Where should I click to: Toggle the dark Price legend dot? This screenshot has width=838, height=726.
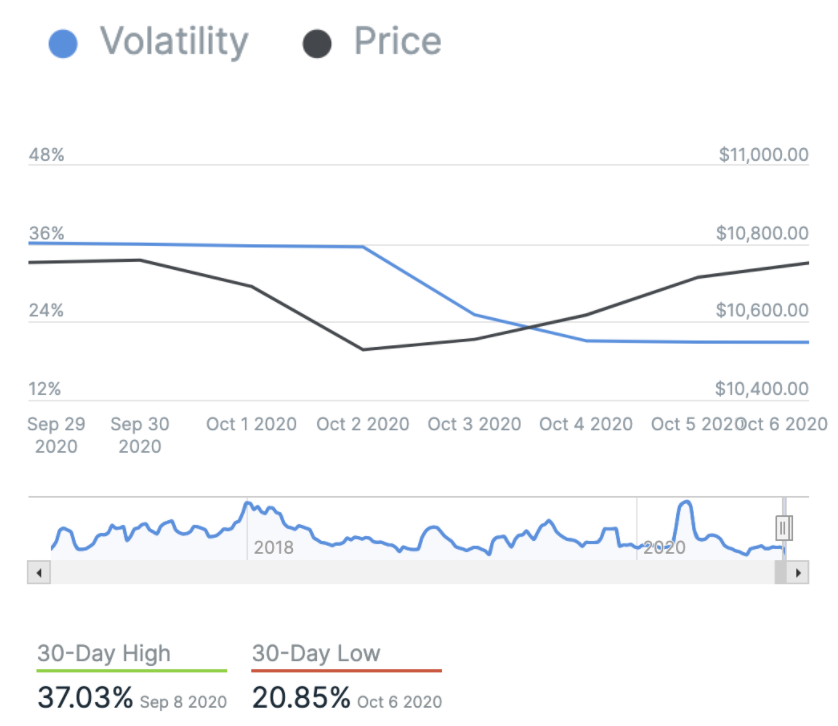pyautogui.click(x=317, y=43)
